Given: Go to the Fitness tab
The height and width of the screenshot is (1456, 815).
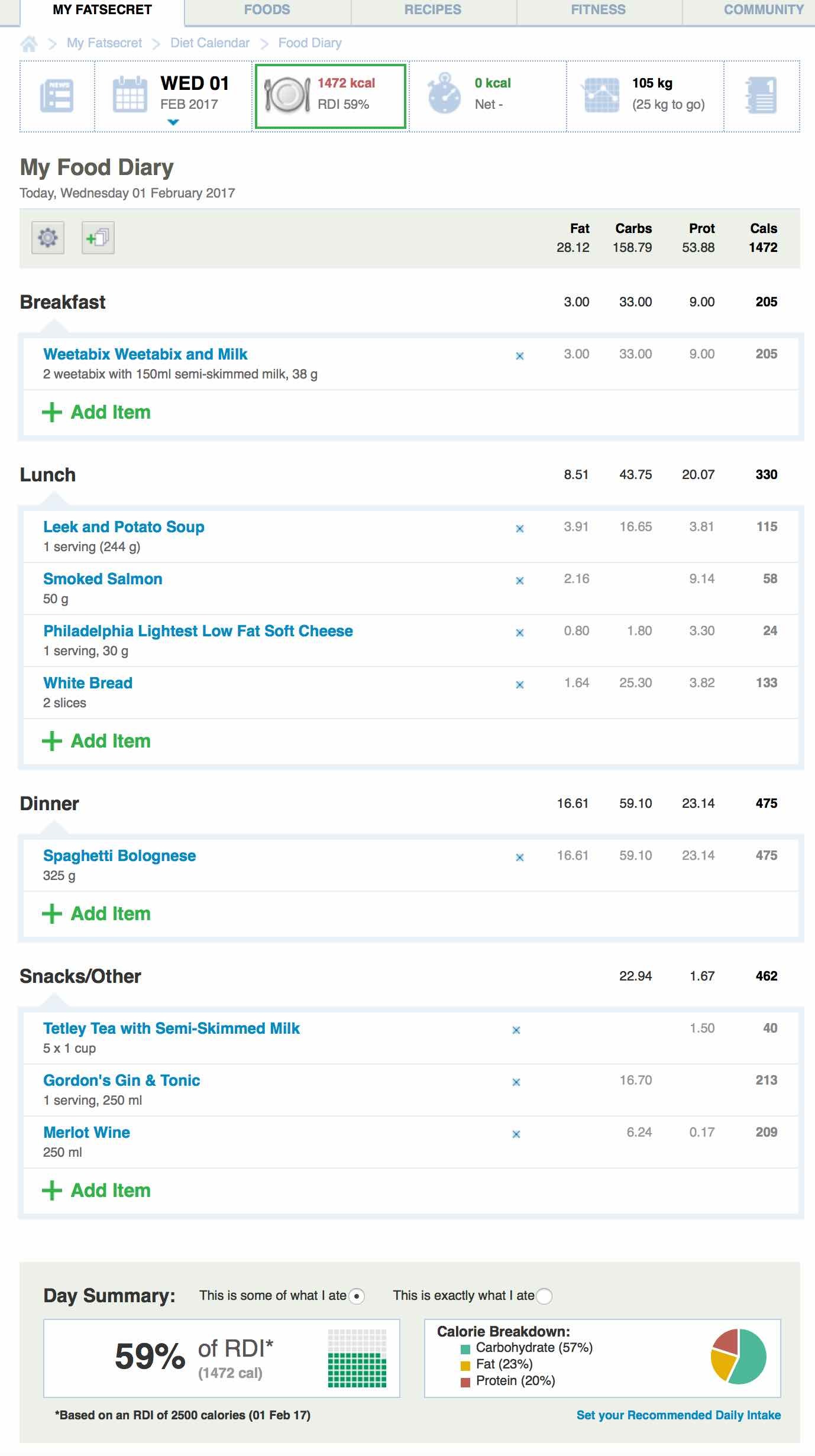Looking at the screenshot, I should point(598,10).
